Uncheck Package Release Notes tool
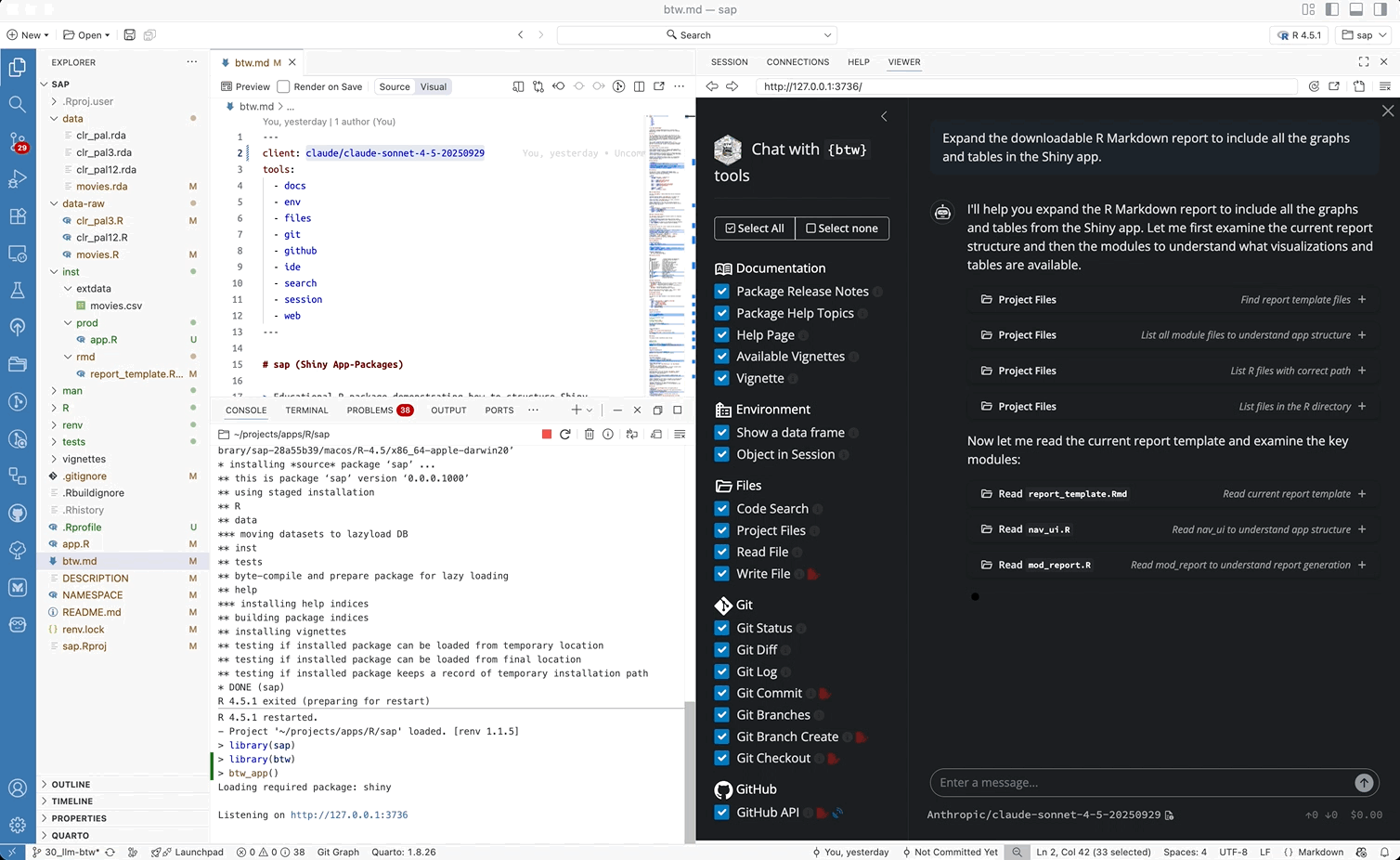This screenshot has height=860, width=1400. [x=721, y=292]
